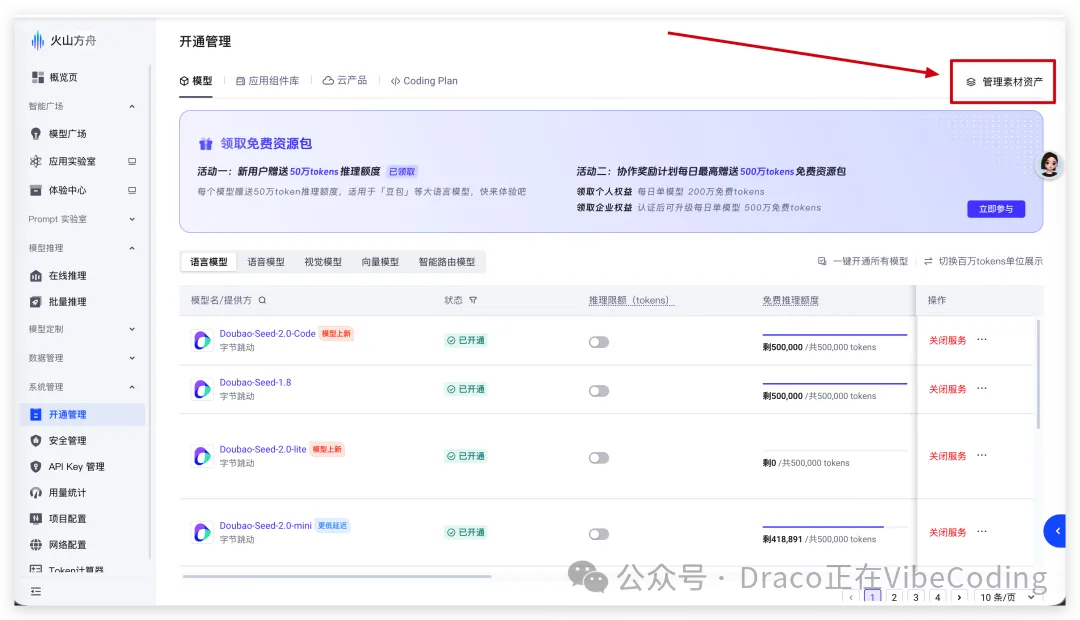Expand the 模型定制 section
Screen dimensions: 1080x620
132,329
